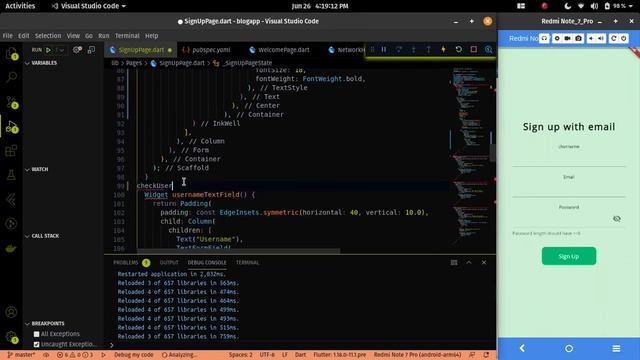
Task: Switch to the WelcomePage.dart tab
Action: 280,50
